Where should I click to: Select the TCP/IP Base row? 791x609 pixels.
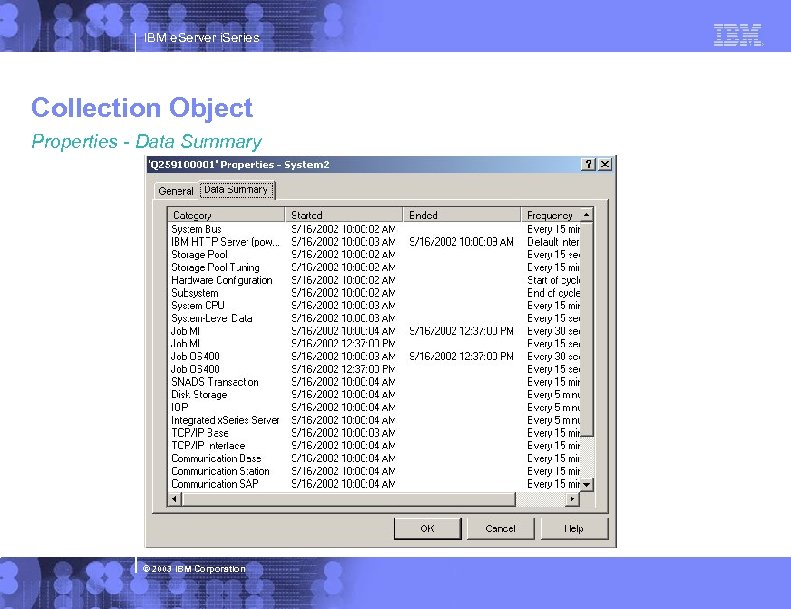374,433
